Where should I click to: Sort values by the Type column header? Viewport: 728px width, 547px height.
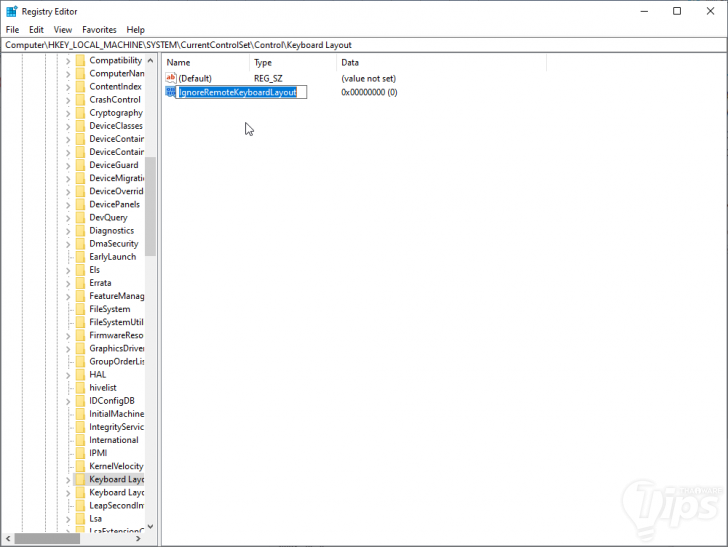point(293,62)
